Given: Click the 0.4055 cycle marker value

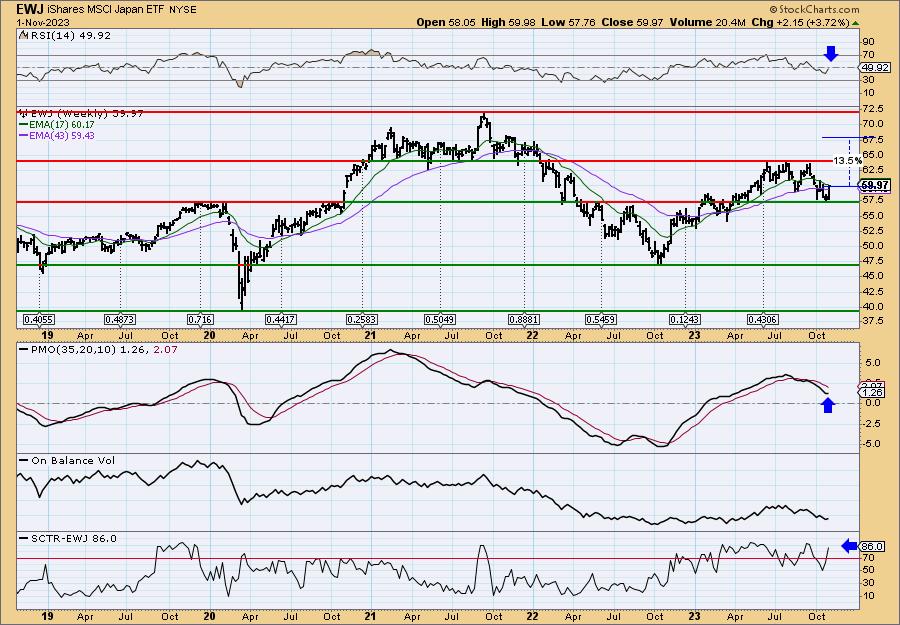Looking at the screenshot, I should click(x=40, y=320).
